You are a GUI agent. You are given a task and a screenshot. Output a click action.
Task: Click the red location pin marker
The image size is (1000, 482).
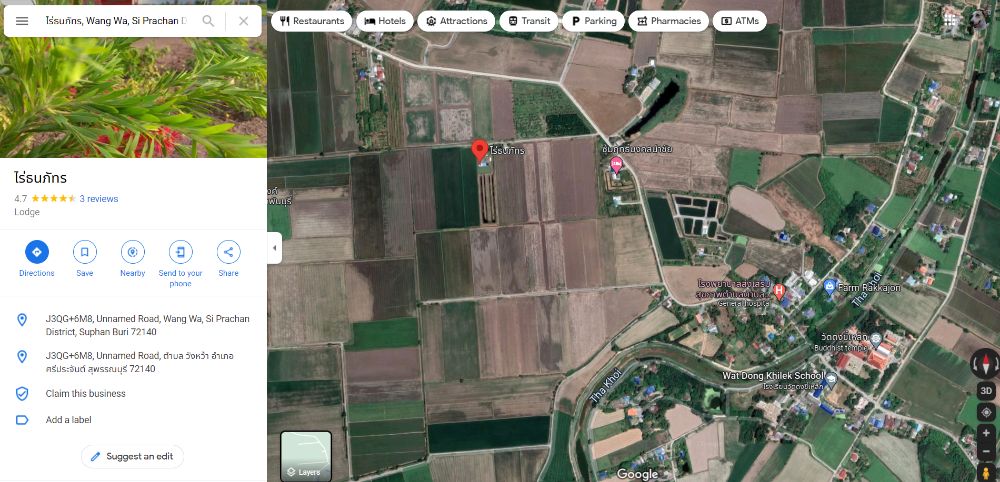[480, 150]
